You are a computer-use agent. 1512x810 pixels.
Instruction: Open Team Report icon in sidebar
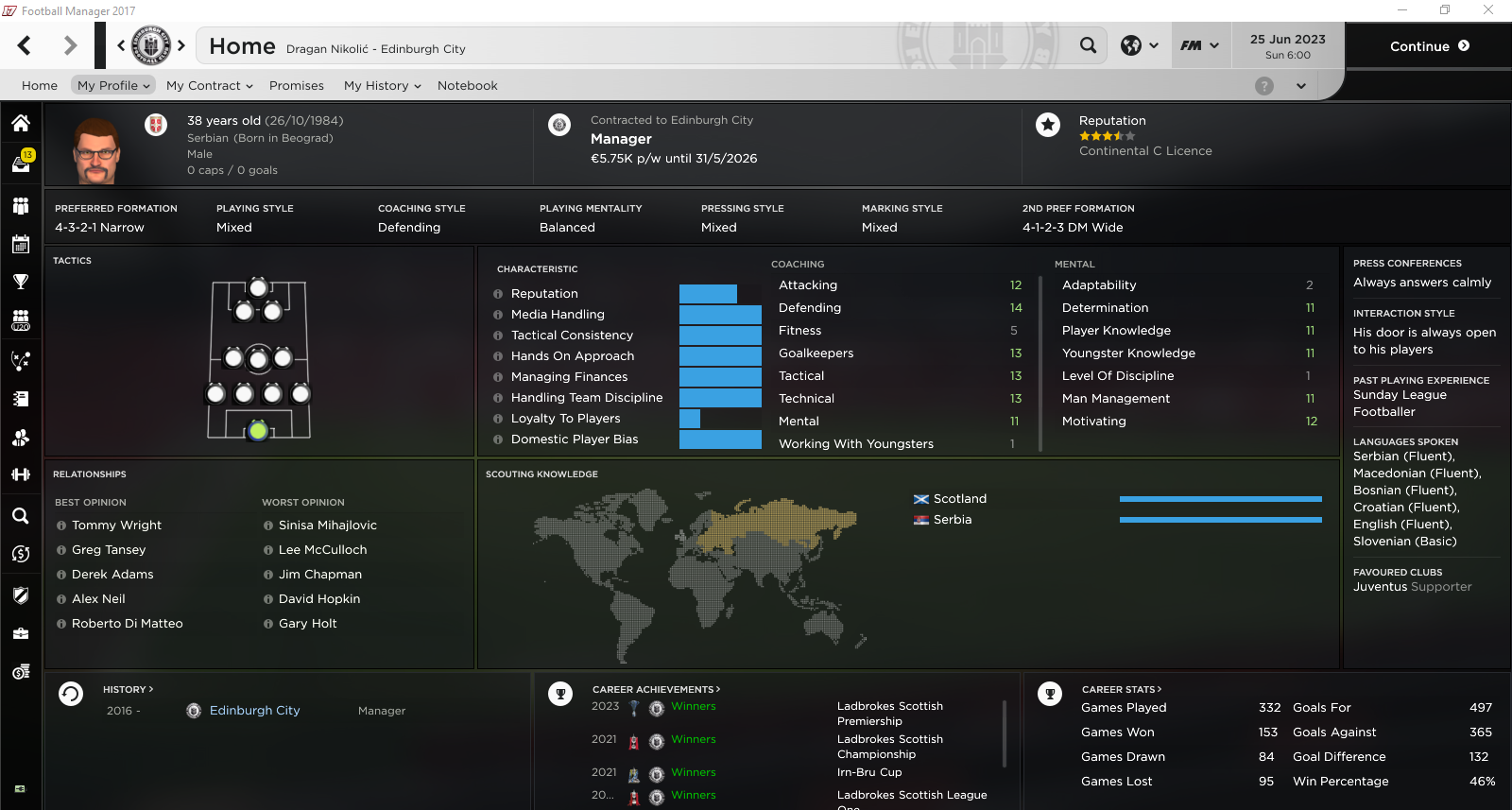point(21,399)
